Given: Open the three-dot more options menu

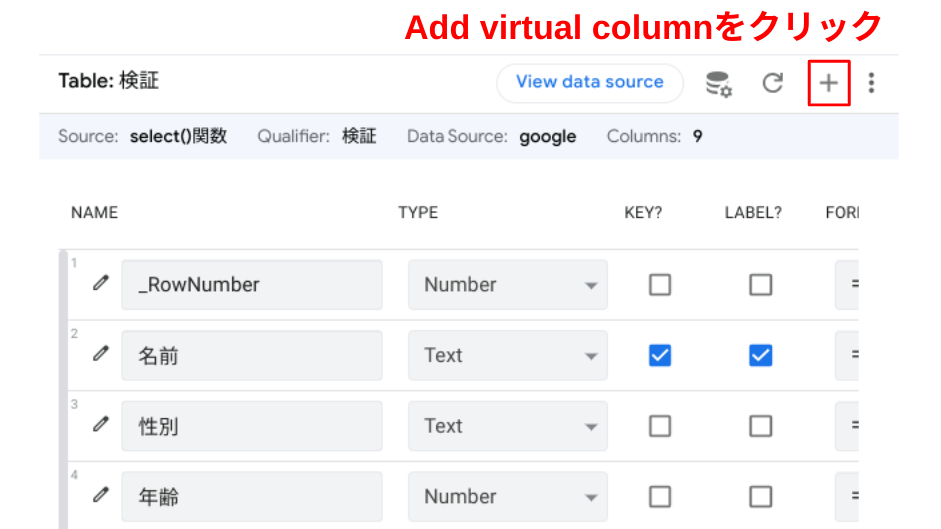Looking at the screenshot, I should (871, 83).
